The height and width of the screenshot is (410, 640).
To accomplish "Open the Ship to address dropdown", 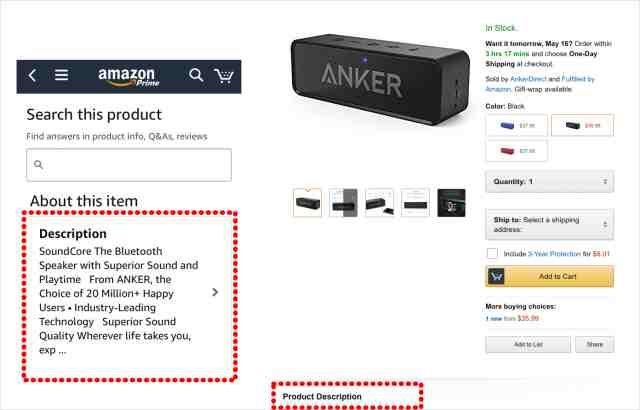I will pos(549,224).
